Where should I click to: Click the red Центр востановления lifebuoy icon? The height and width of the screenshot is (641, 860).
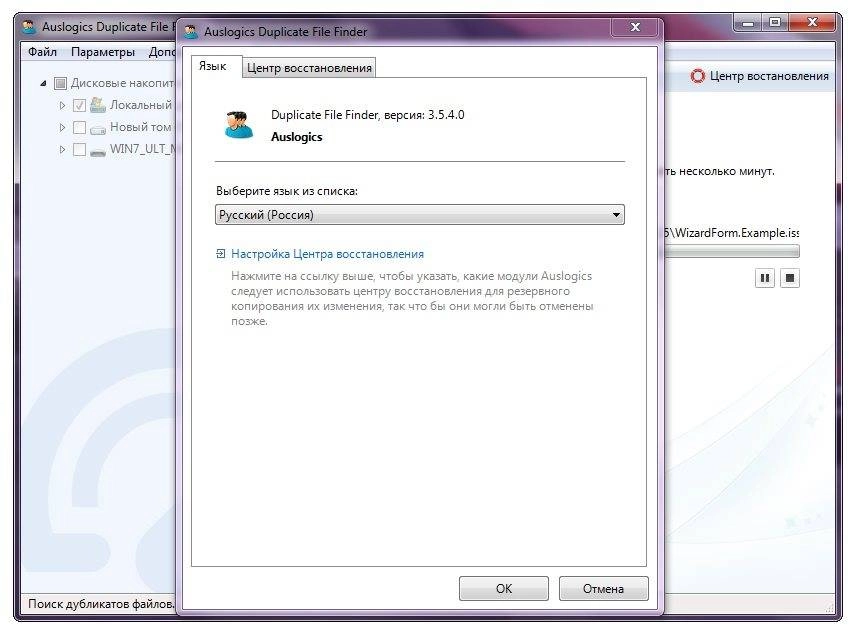coord(697,76)
